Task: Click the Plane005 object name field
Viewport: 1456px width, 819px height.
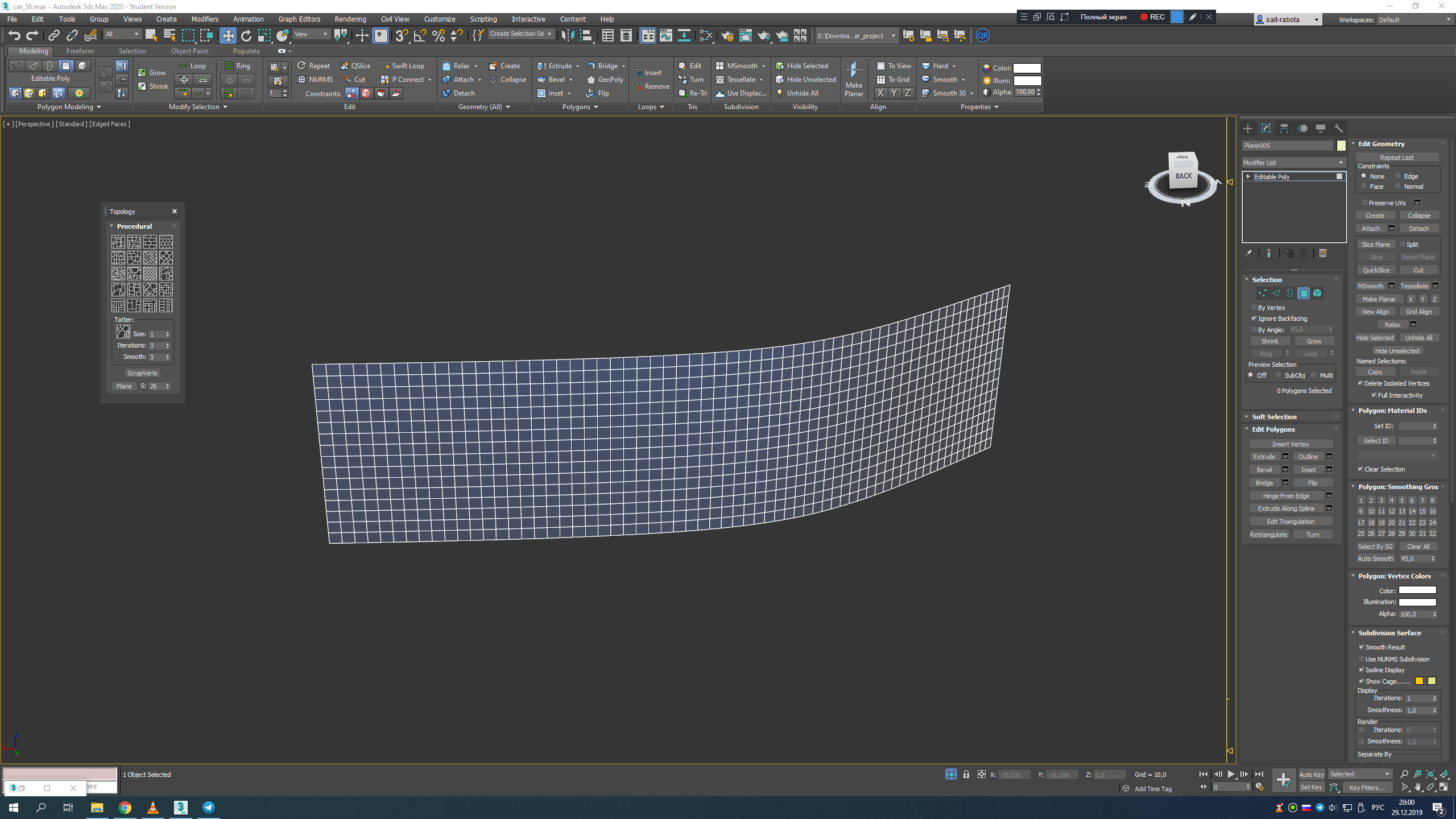Action: [x=1288, y=146]
